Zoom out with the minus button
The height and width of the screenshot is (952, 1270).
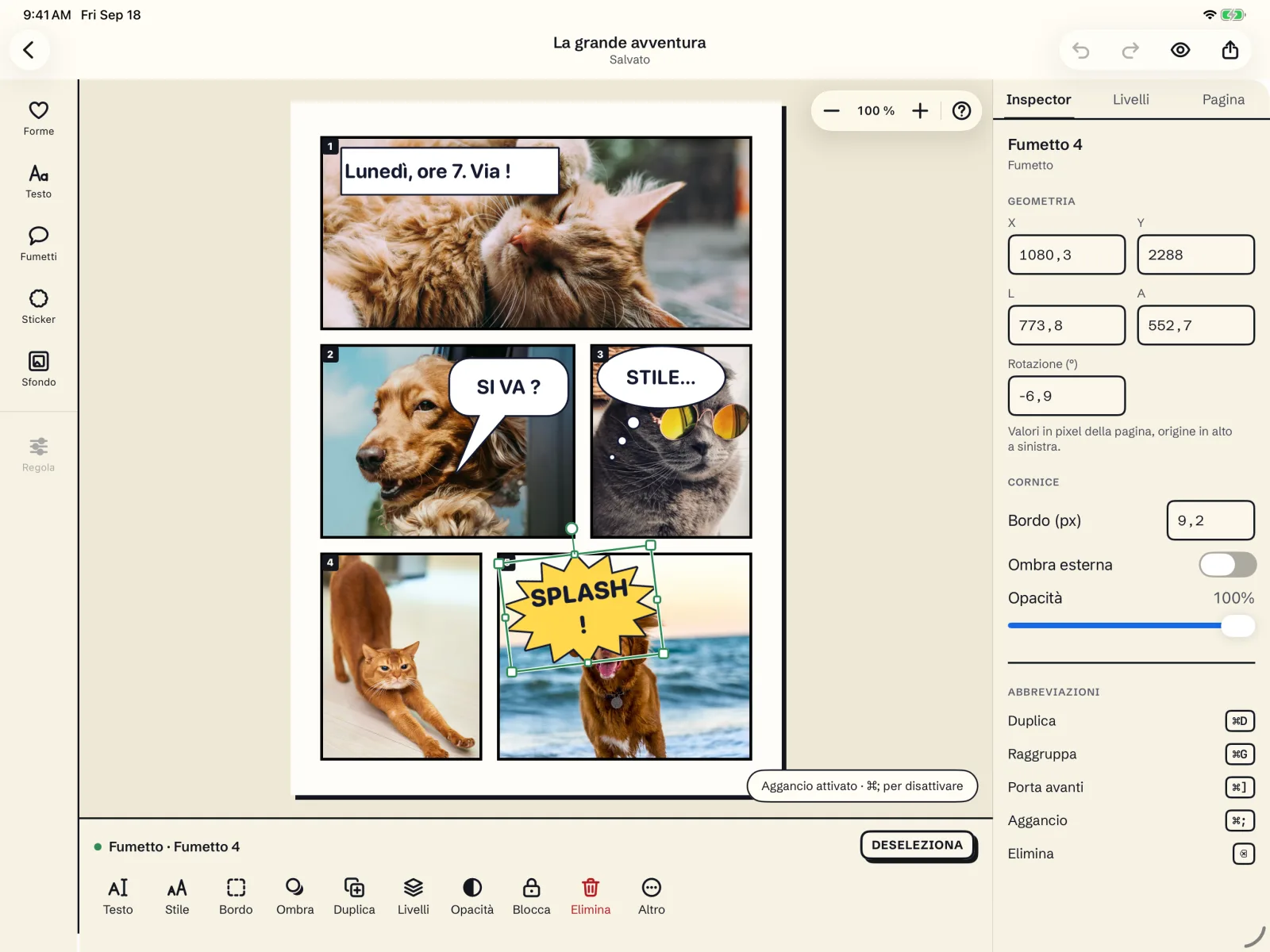point(831,111)
